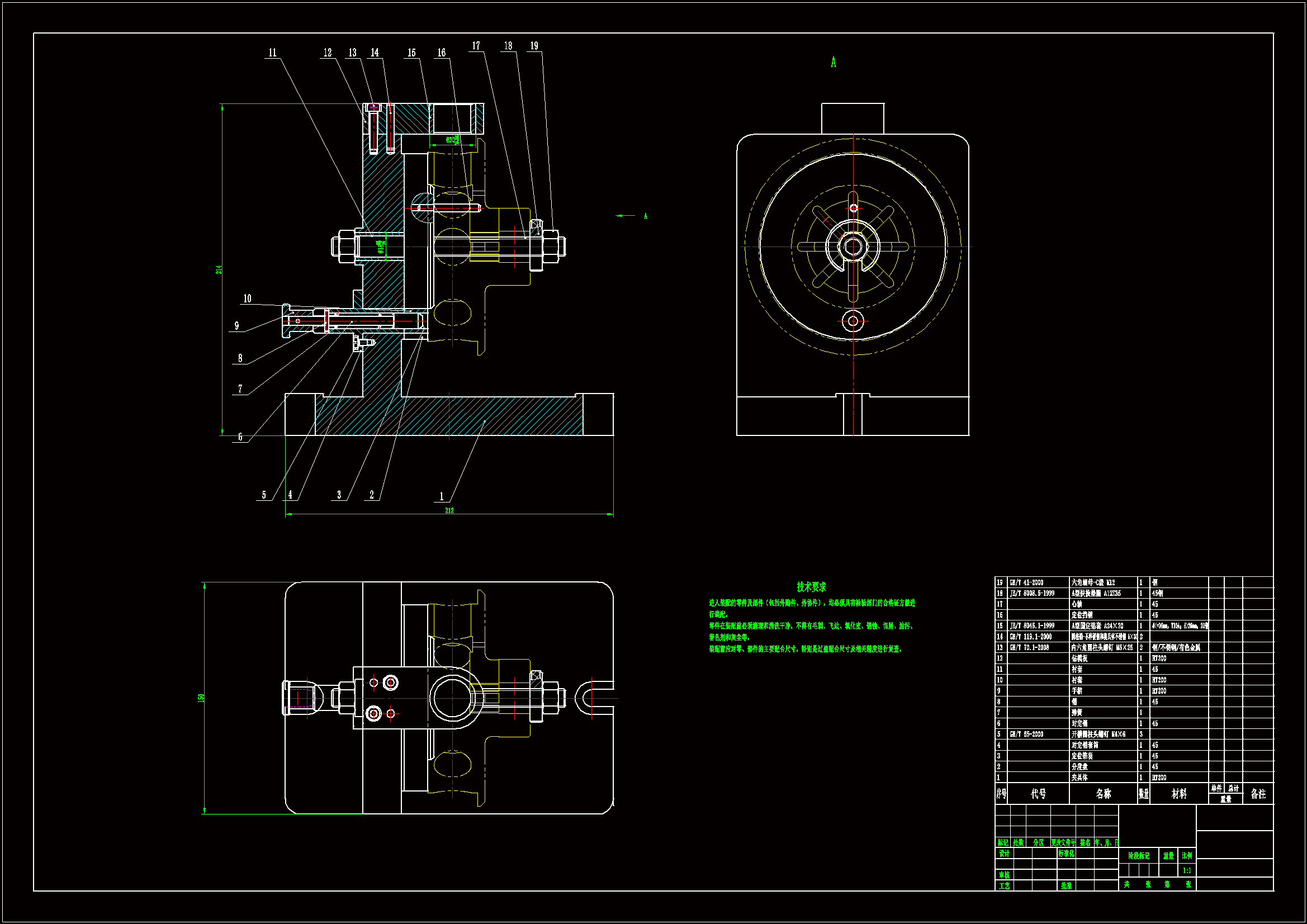The width and height of the screenshot is (1307, 924).
Task: Click the 更改文件号 label in title block
Action: tap(1063, 842)
